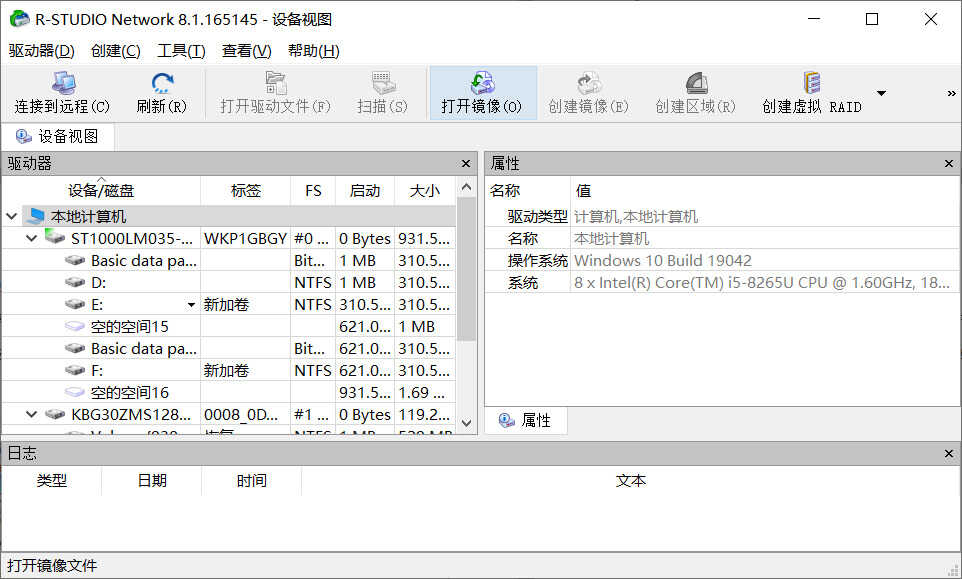This screenshot has width=962, height=579.
Task: Close the 属性 panel
Action: [949, 164]
